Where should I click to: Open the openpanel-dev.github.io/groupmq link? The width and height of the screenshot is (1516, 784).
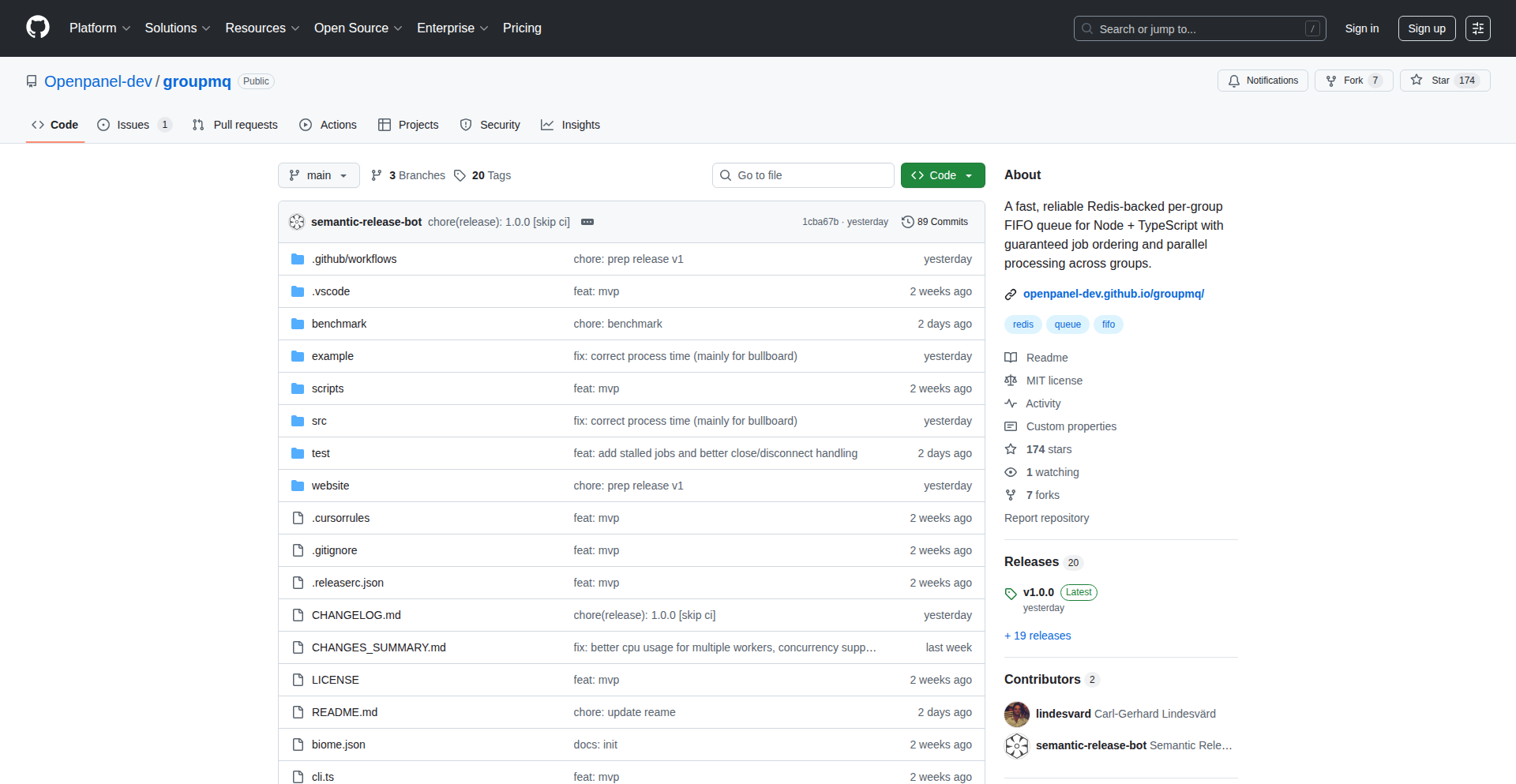tap(1113, 294)
